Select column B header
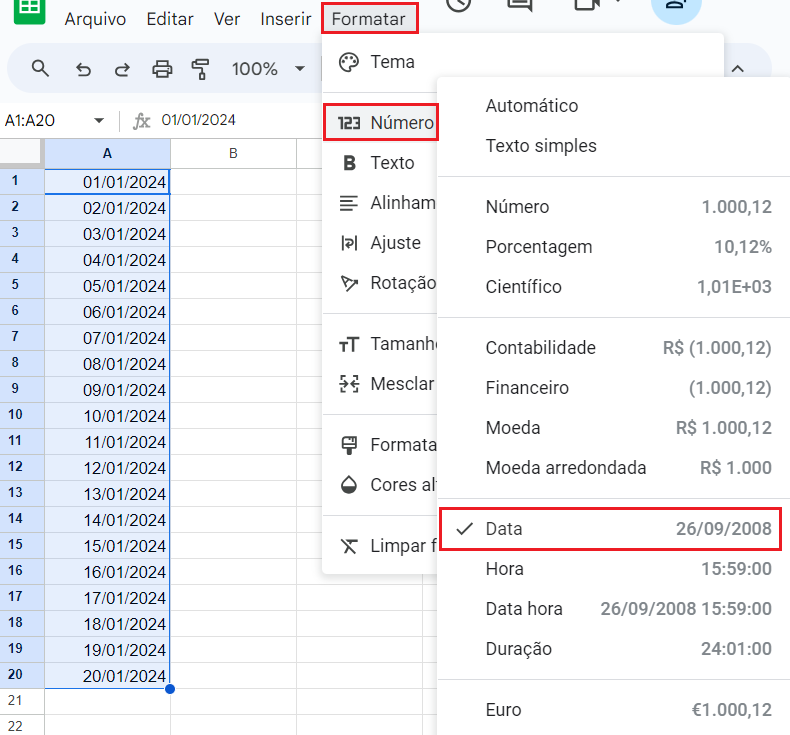 (233, 153)
